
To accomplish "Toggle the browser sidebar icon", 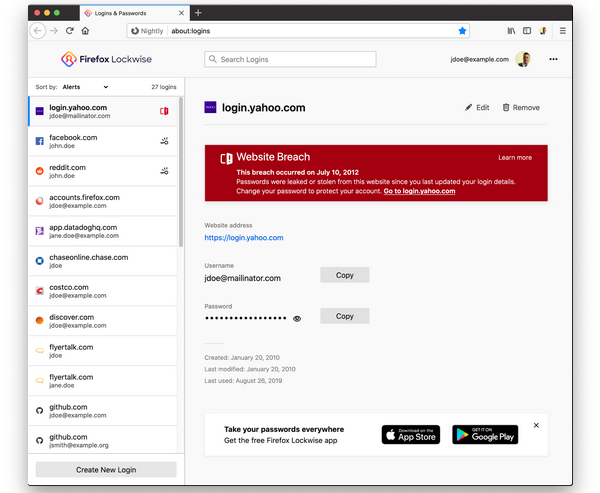I will point(527,31).
